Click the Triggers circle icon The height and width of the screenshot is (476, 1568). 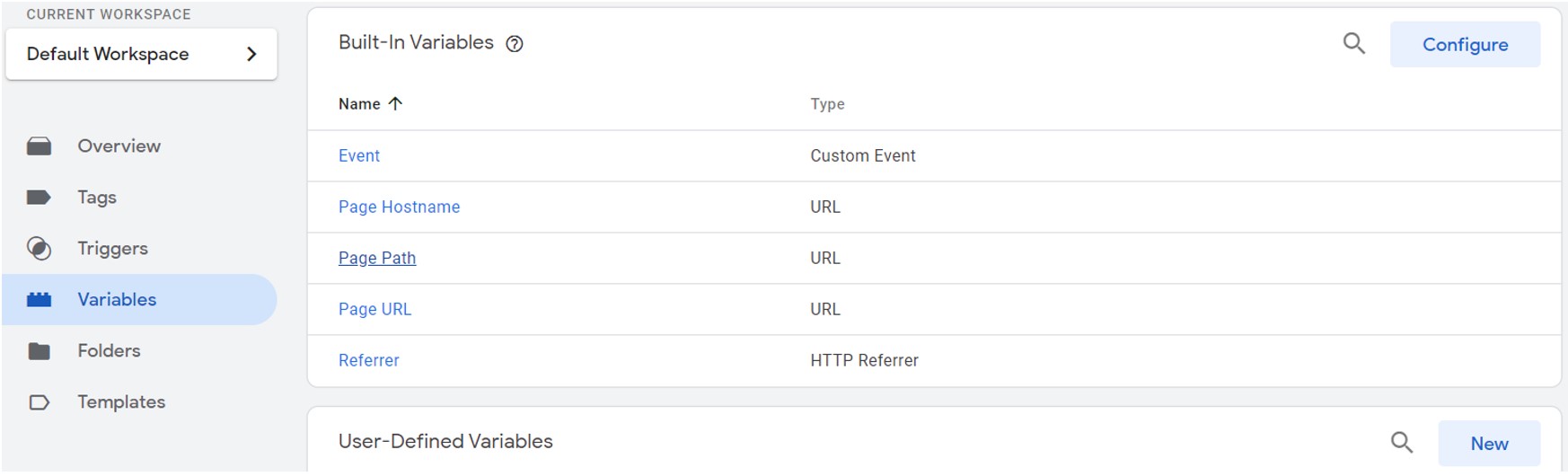(x=39, y=249)
